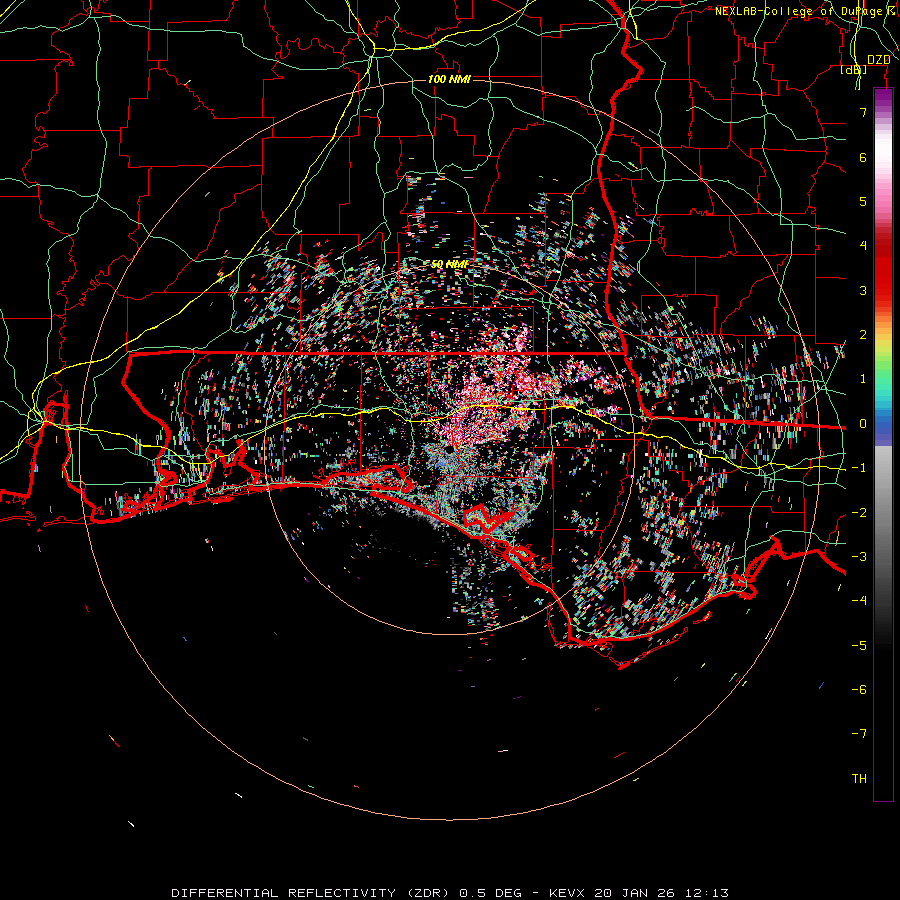900x900 pixels.
Task: Click the 5 value on color scale
Action: coord(863,201)
